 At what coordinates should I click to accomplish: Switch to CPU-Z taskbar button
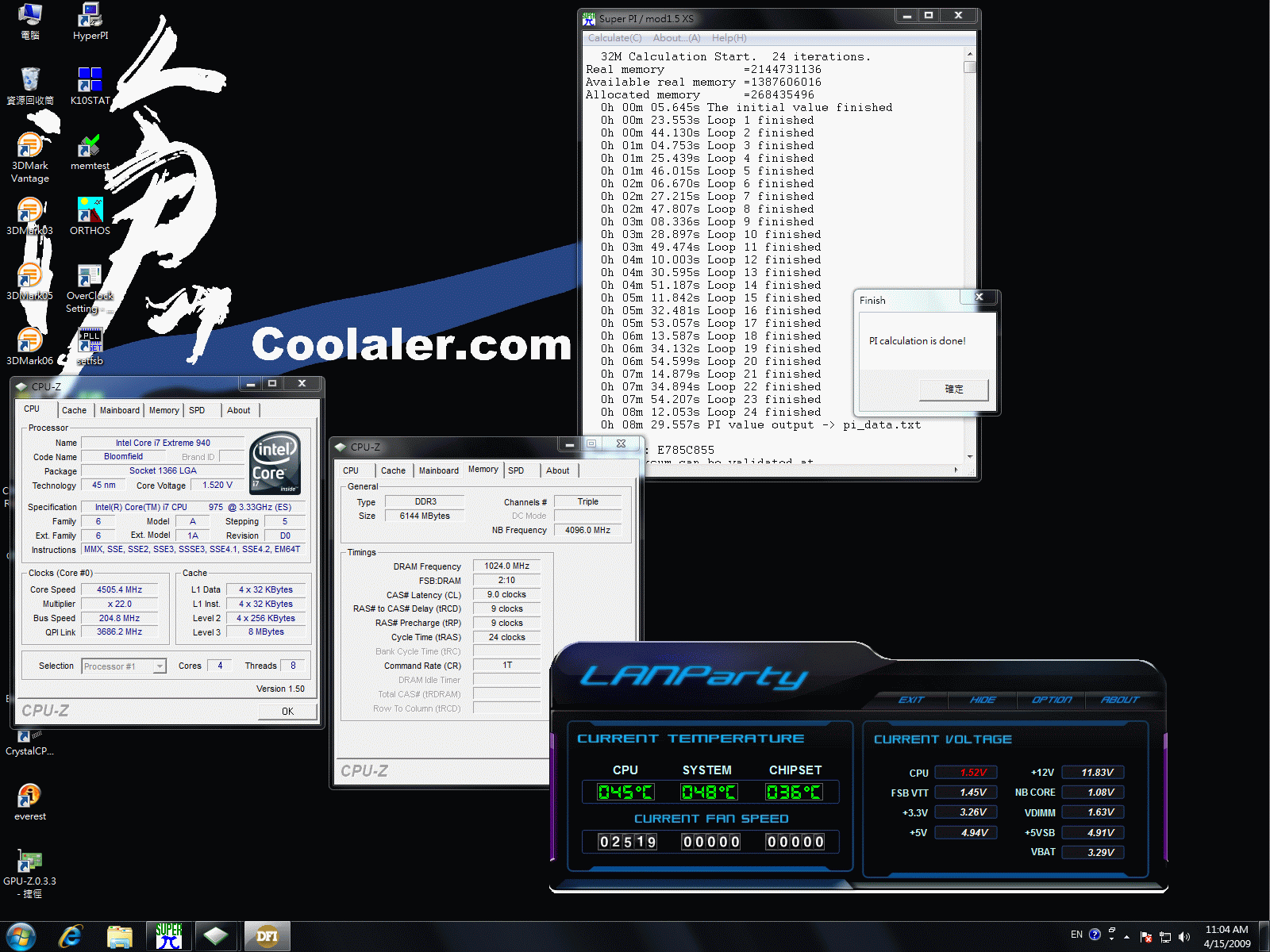(216, 937)
